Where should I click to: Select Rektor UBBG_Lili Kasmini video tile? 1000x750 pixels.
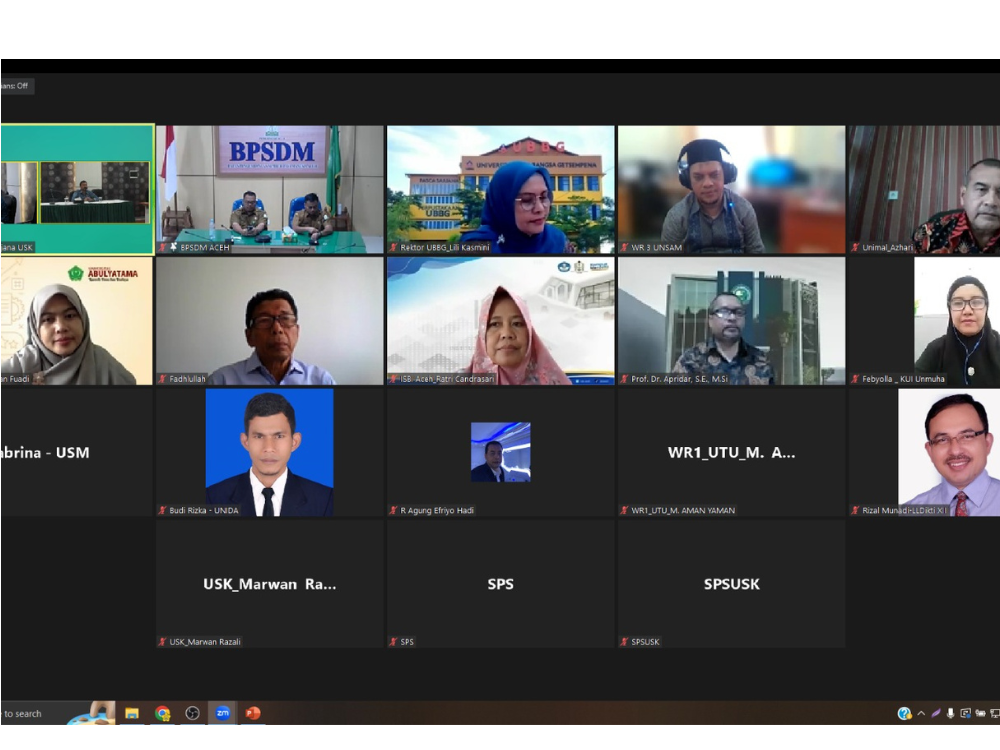(x=501, y=190)
